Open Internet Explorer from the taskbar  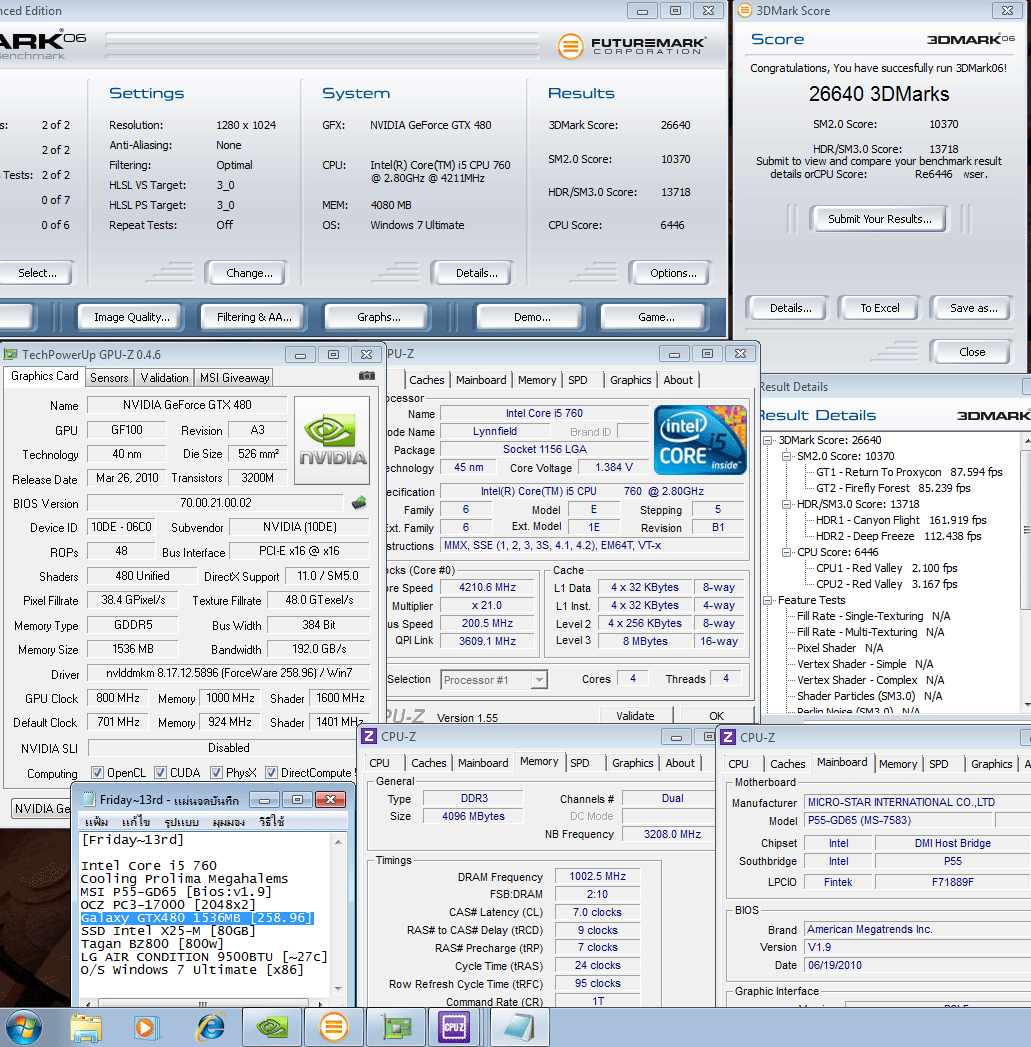210,1026
